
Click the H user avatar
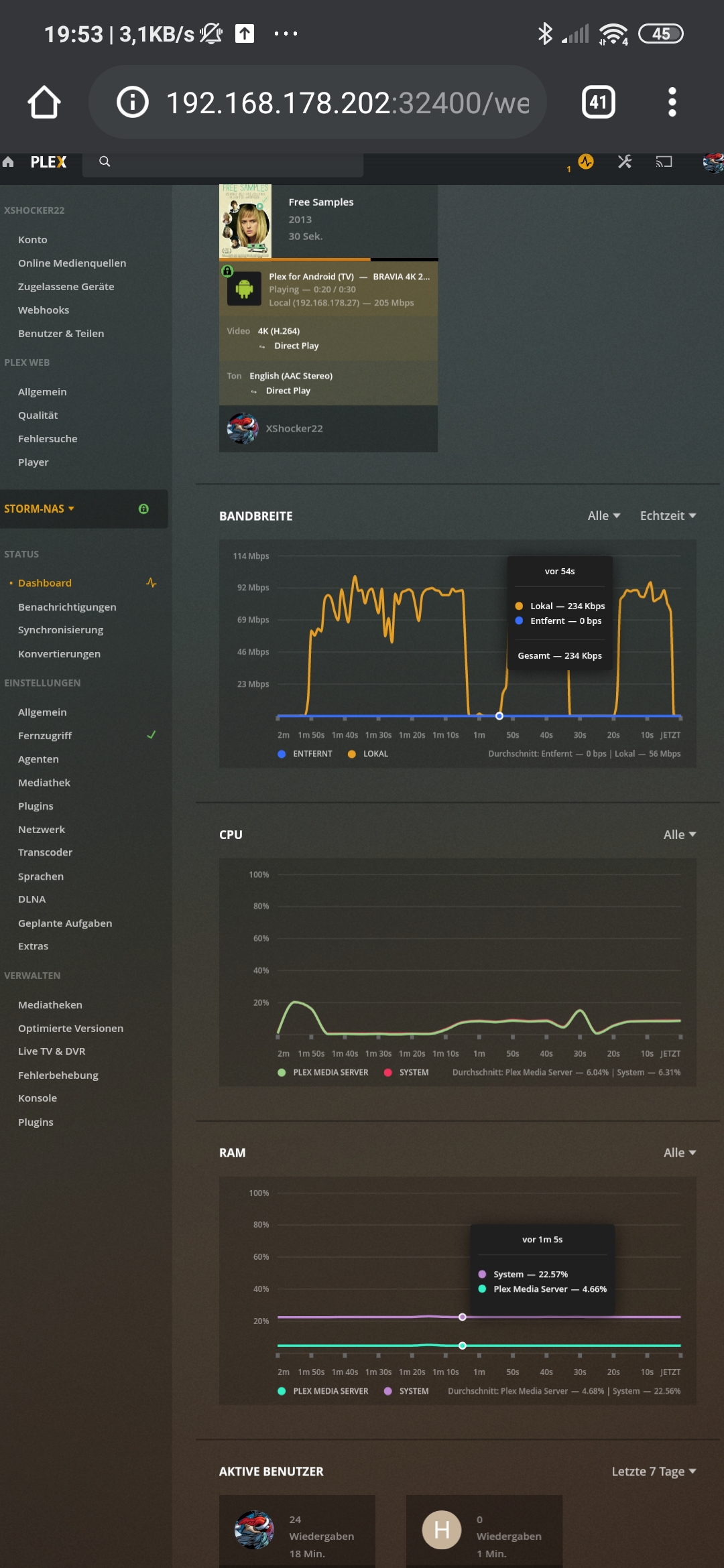tap(442, 1530)
